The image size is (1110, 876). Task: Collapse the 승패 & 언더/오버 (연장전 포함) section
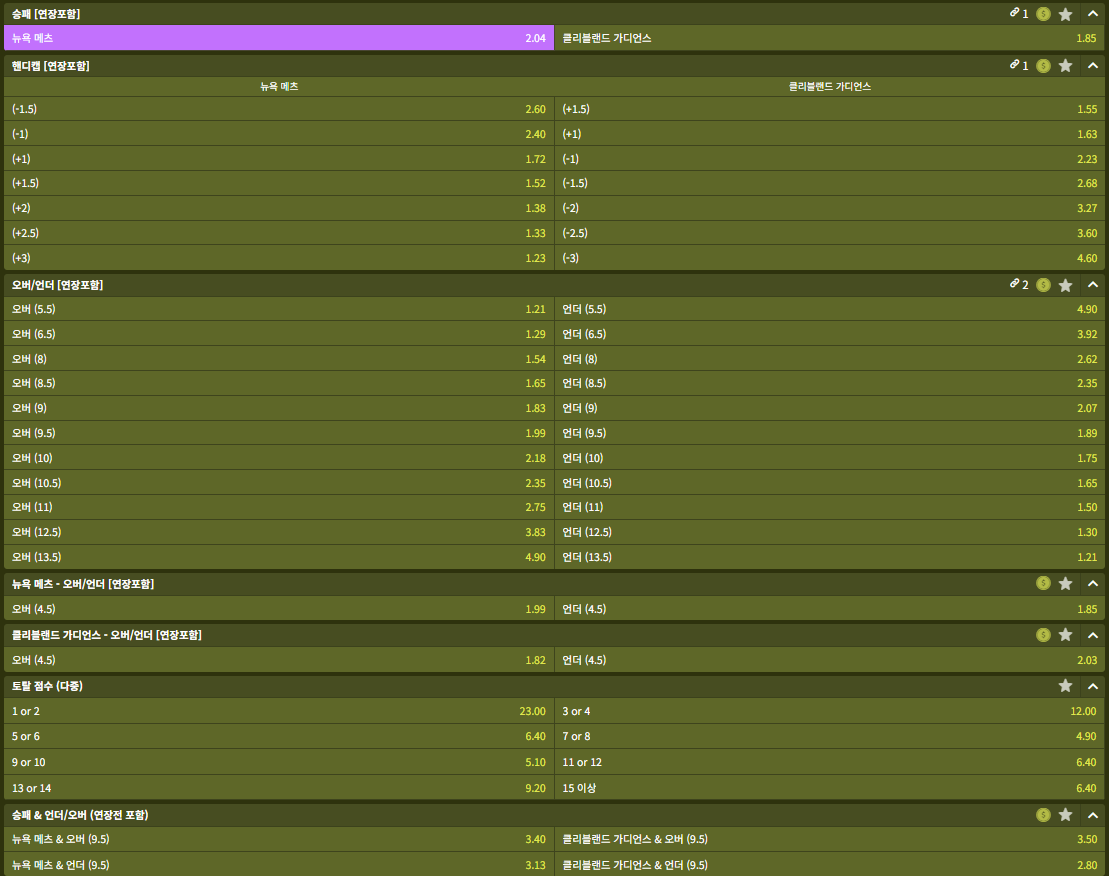(1093, 815)
